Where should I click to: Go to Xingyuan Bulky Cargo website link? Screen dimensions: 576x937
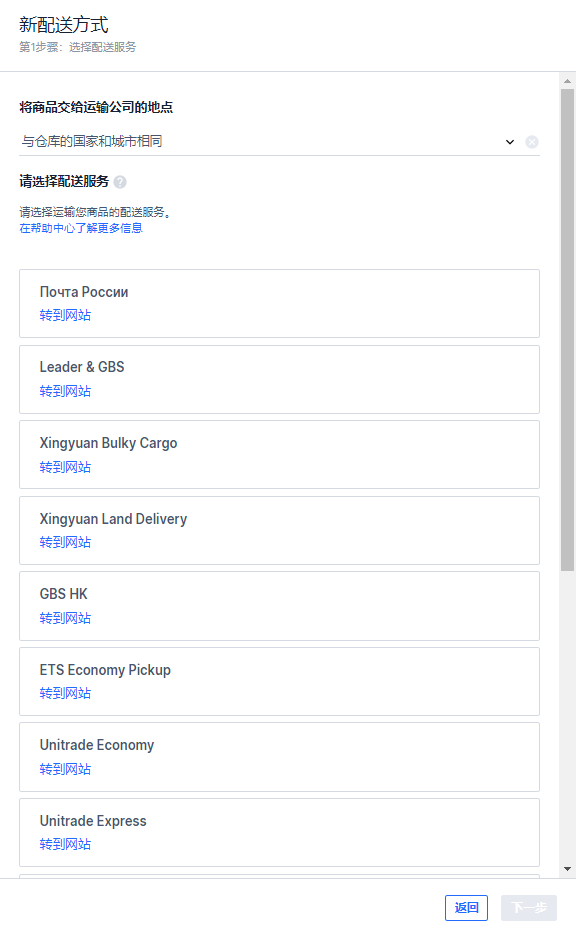point(65,467)
